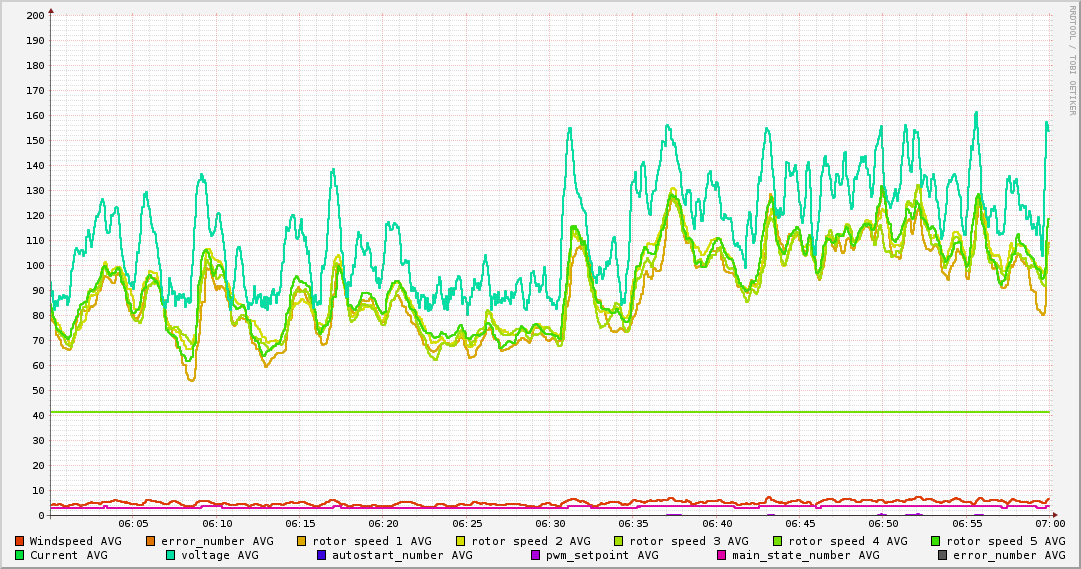Click the 06:05 time axis label
This screenshot has width=1081, height=569.
tap(134, 524)
